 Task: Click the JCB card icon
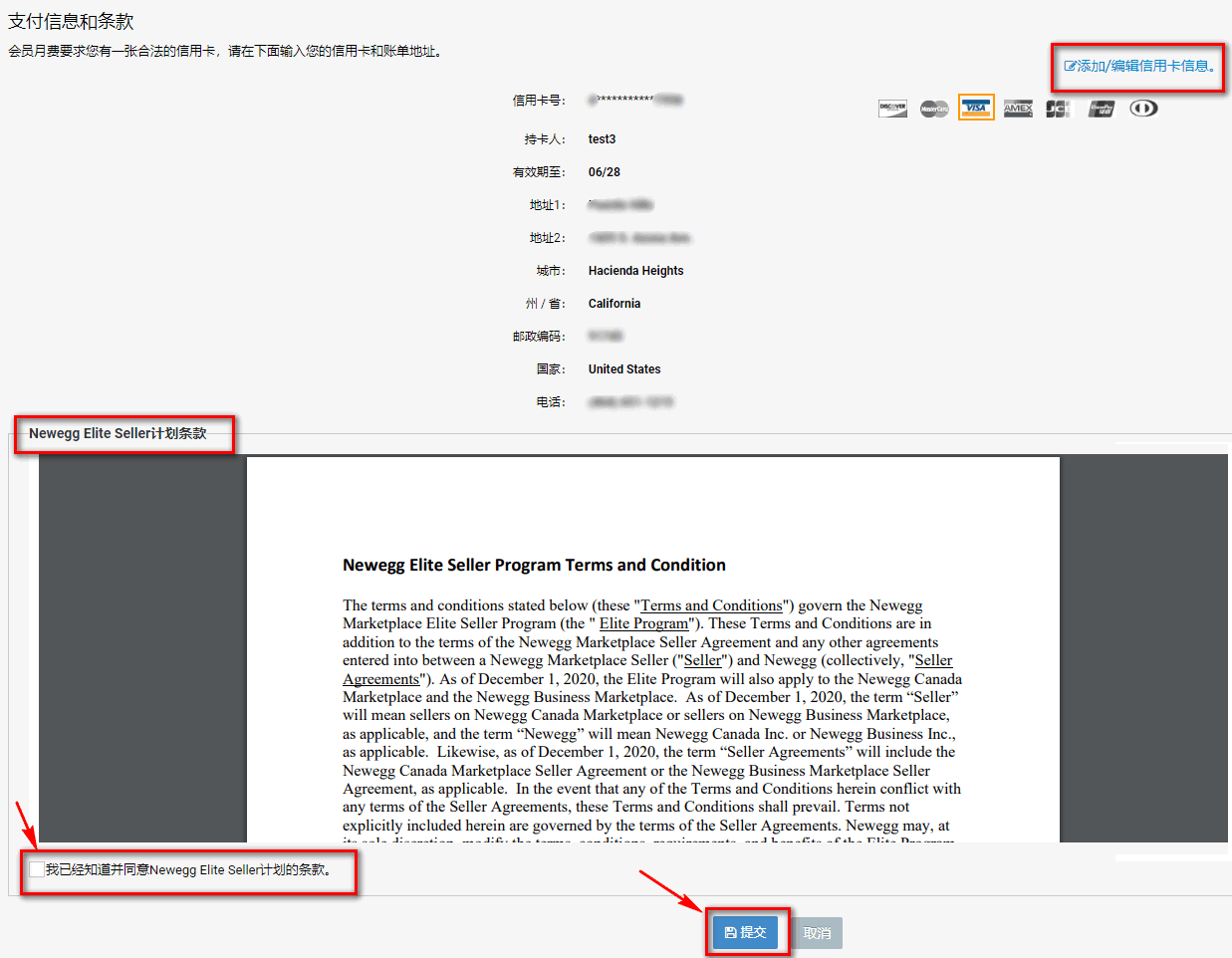[x=1059, y=109]
